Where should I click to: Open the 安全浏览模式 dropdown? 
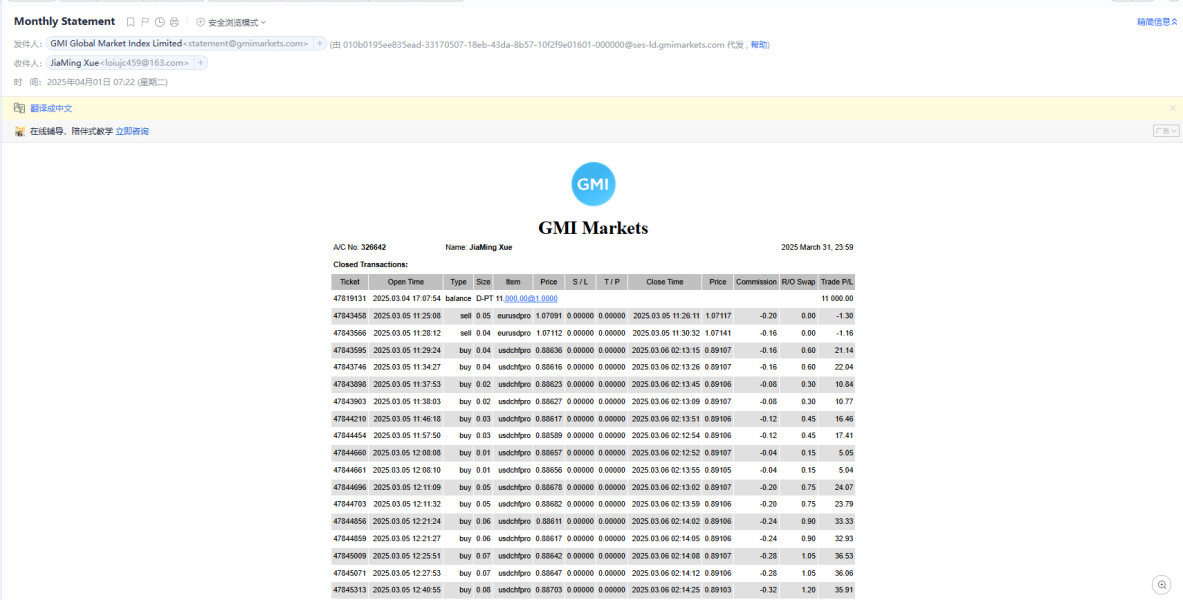tap(231, 23)
